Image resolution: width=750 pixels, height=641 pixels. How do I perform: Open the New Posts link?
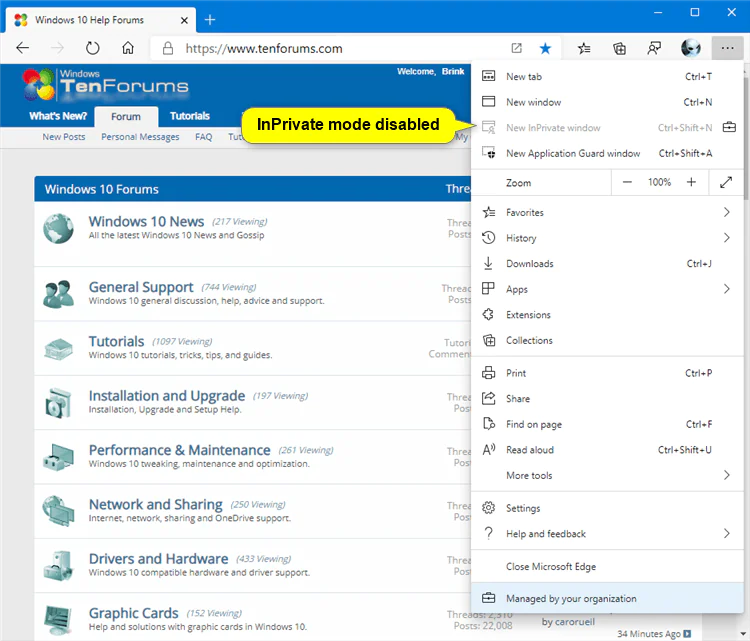64,137
